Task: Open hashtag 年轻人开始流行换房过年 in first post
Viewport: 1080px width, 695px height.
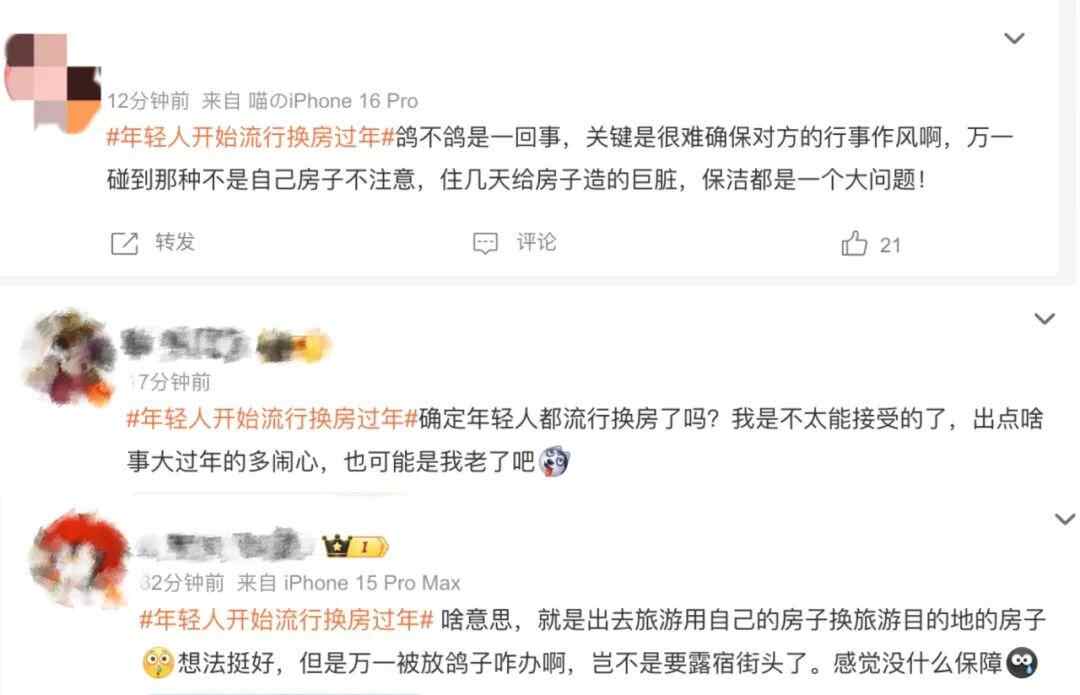Action: (x=251, y=138)
